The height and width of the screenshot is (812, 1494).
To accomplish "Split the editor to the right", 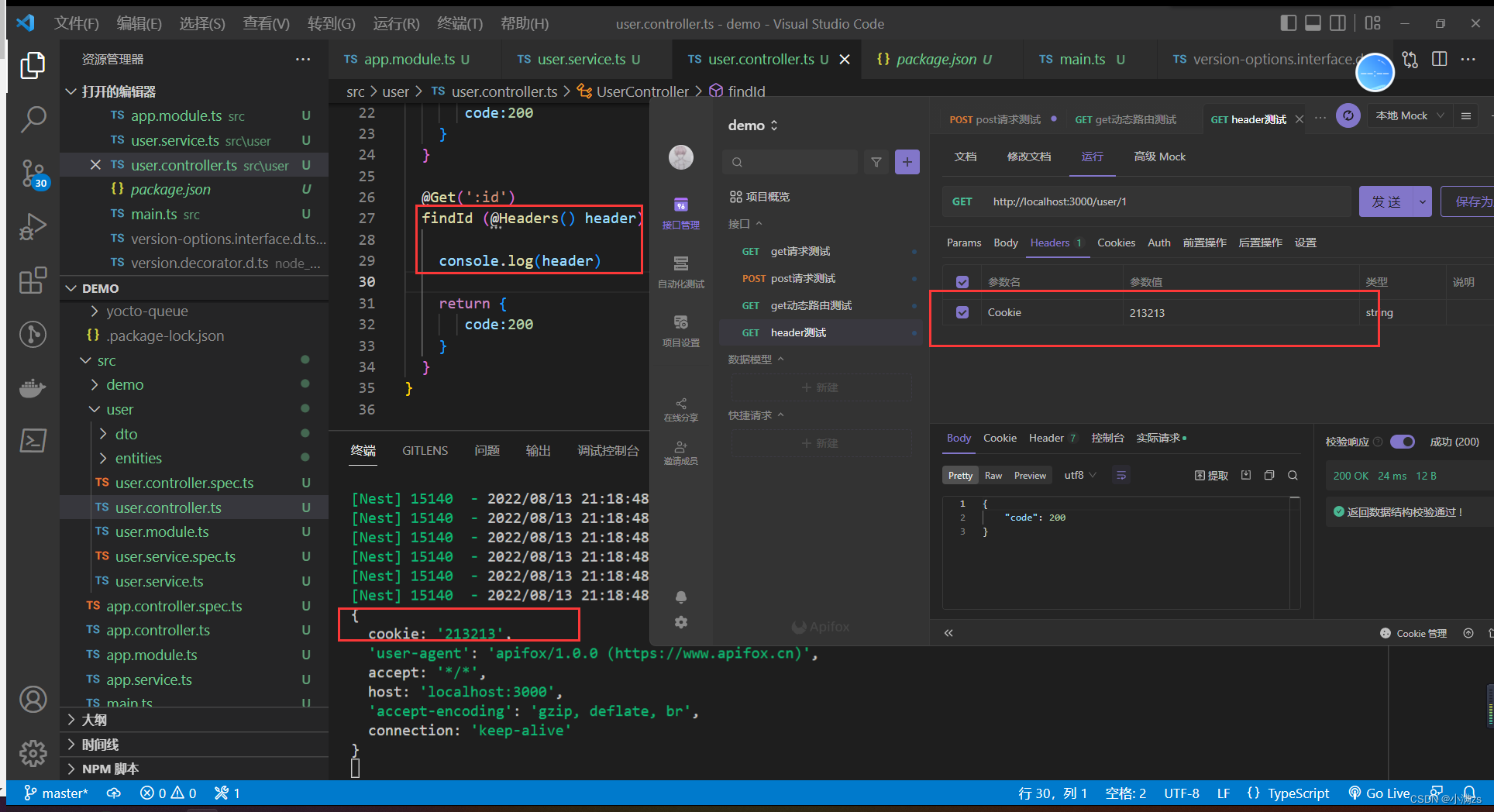I will click(1440, 60).
